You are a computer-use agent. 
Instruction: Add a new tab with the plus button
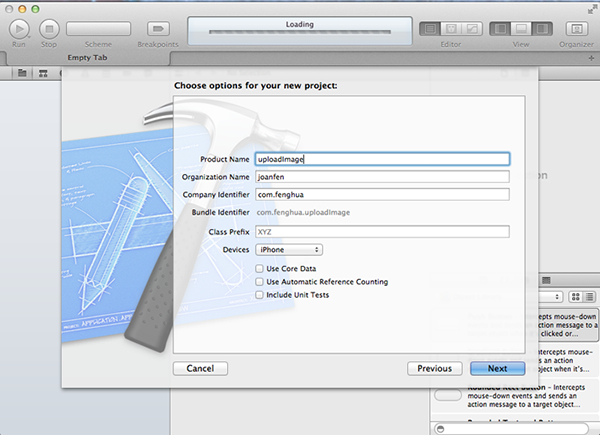pos(591,58)
